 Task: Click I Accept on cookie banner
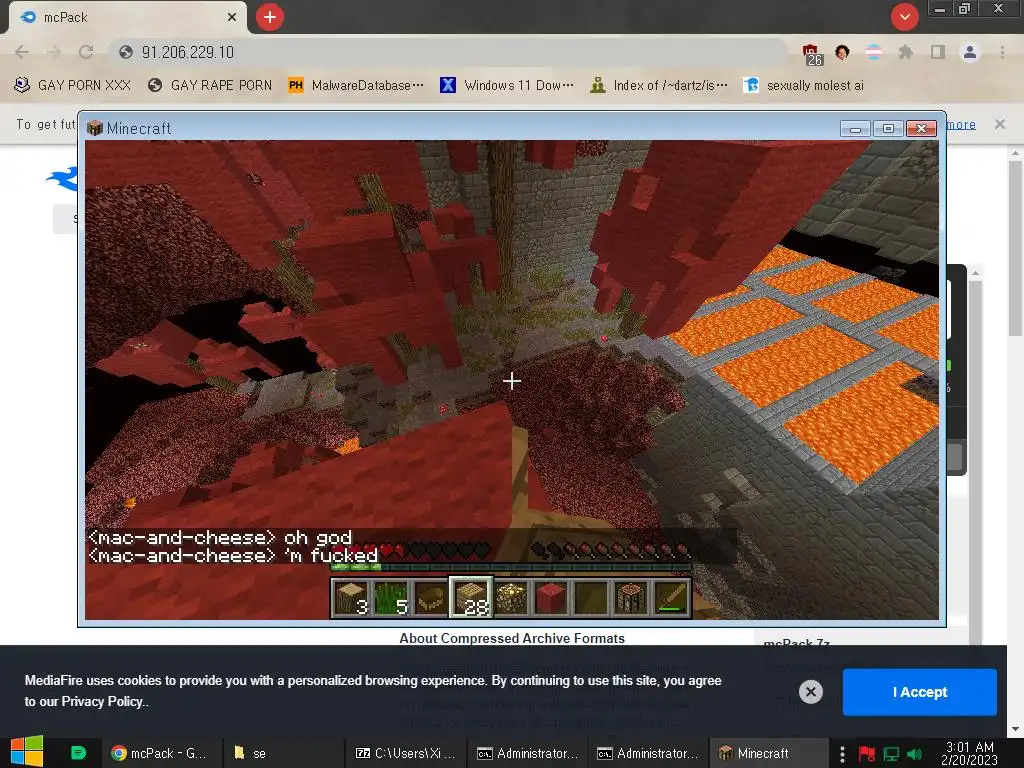click(x=920, y=692)
